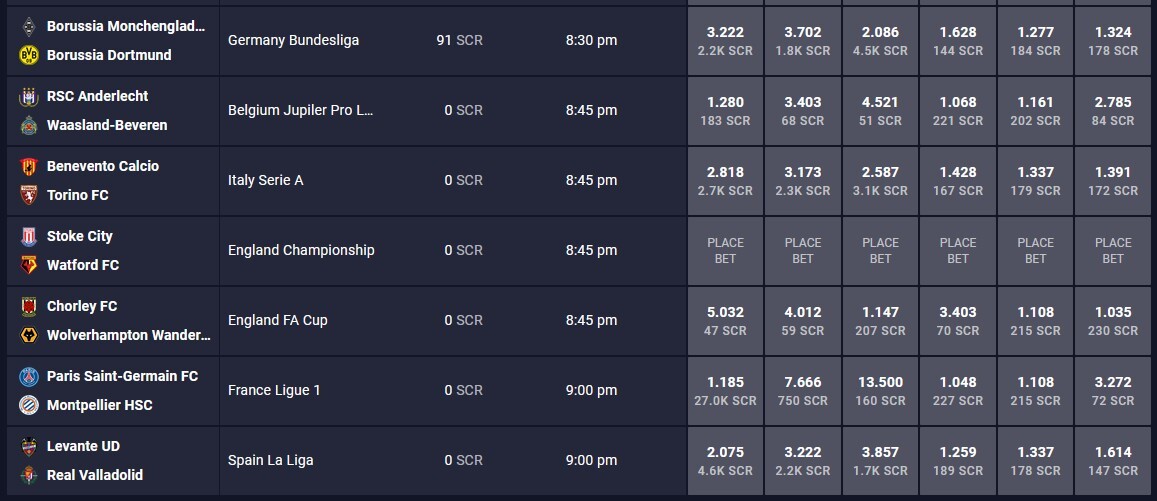
Task: Click the Montpellier HSC team logo
Action: [x=29, y=405]
